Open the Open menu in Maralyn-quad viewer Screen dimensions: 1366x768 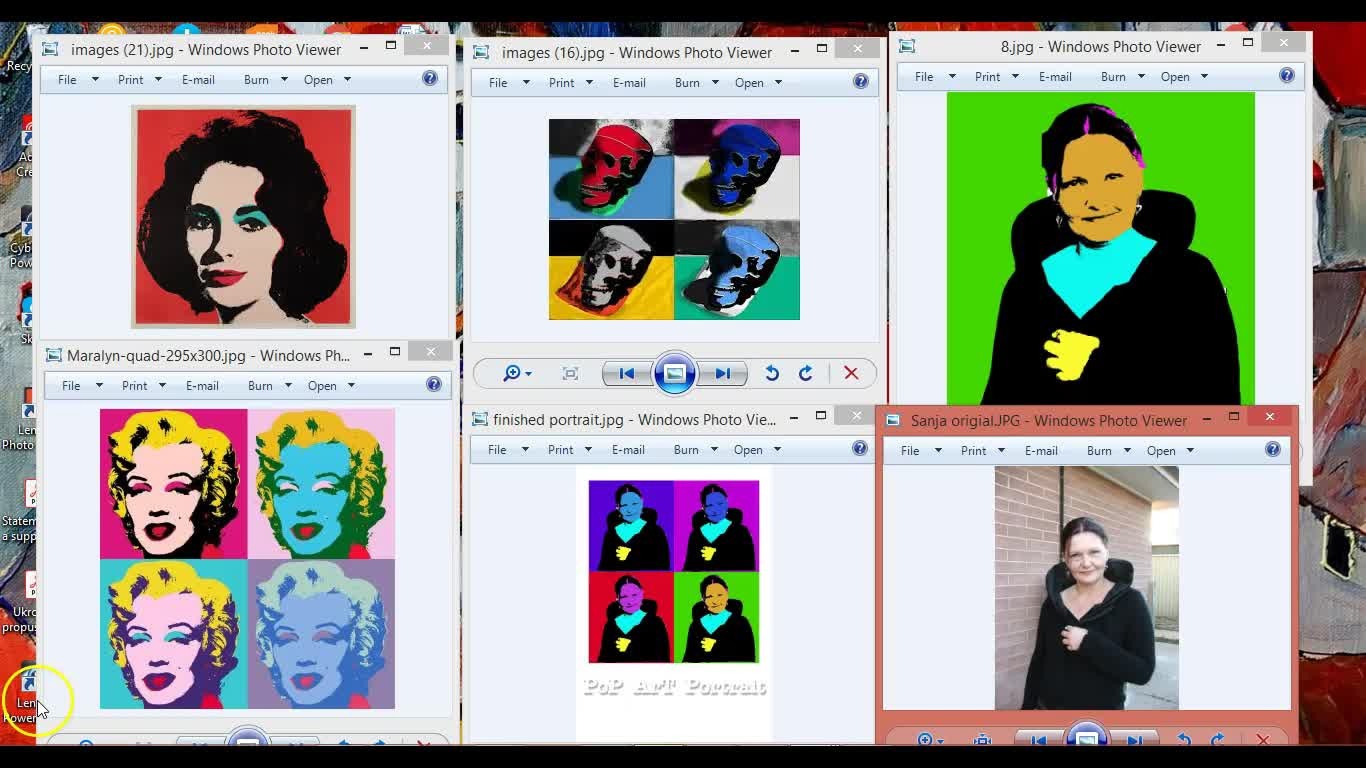[331, 385]
